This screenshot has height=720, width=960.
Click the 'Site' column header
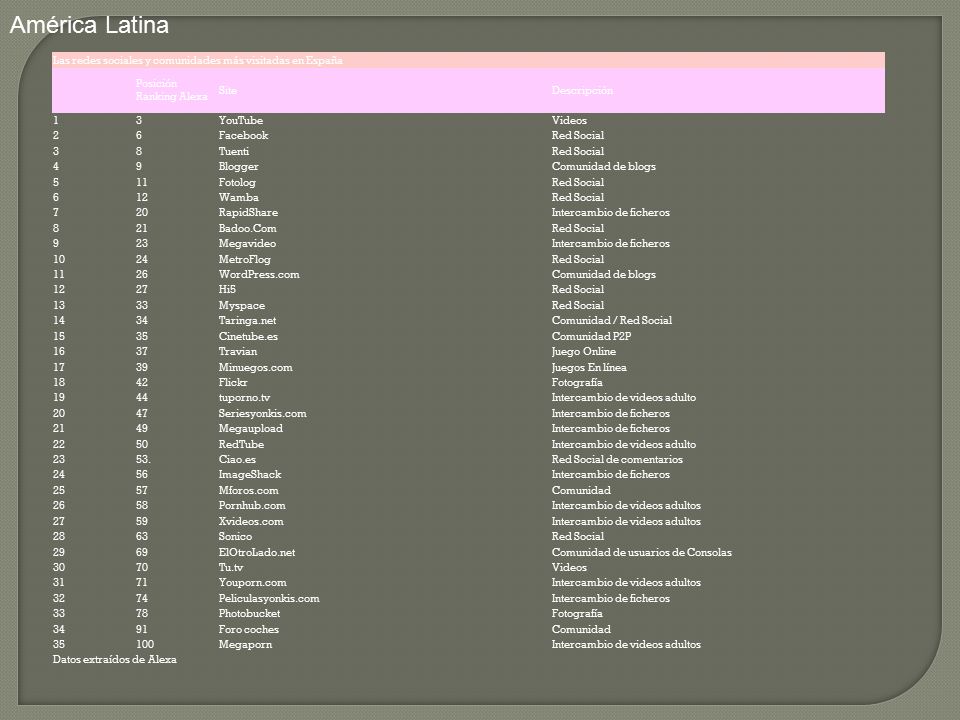point(228,90)
